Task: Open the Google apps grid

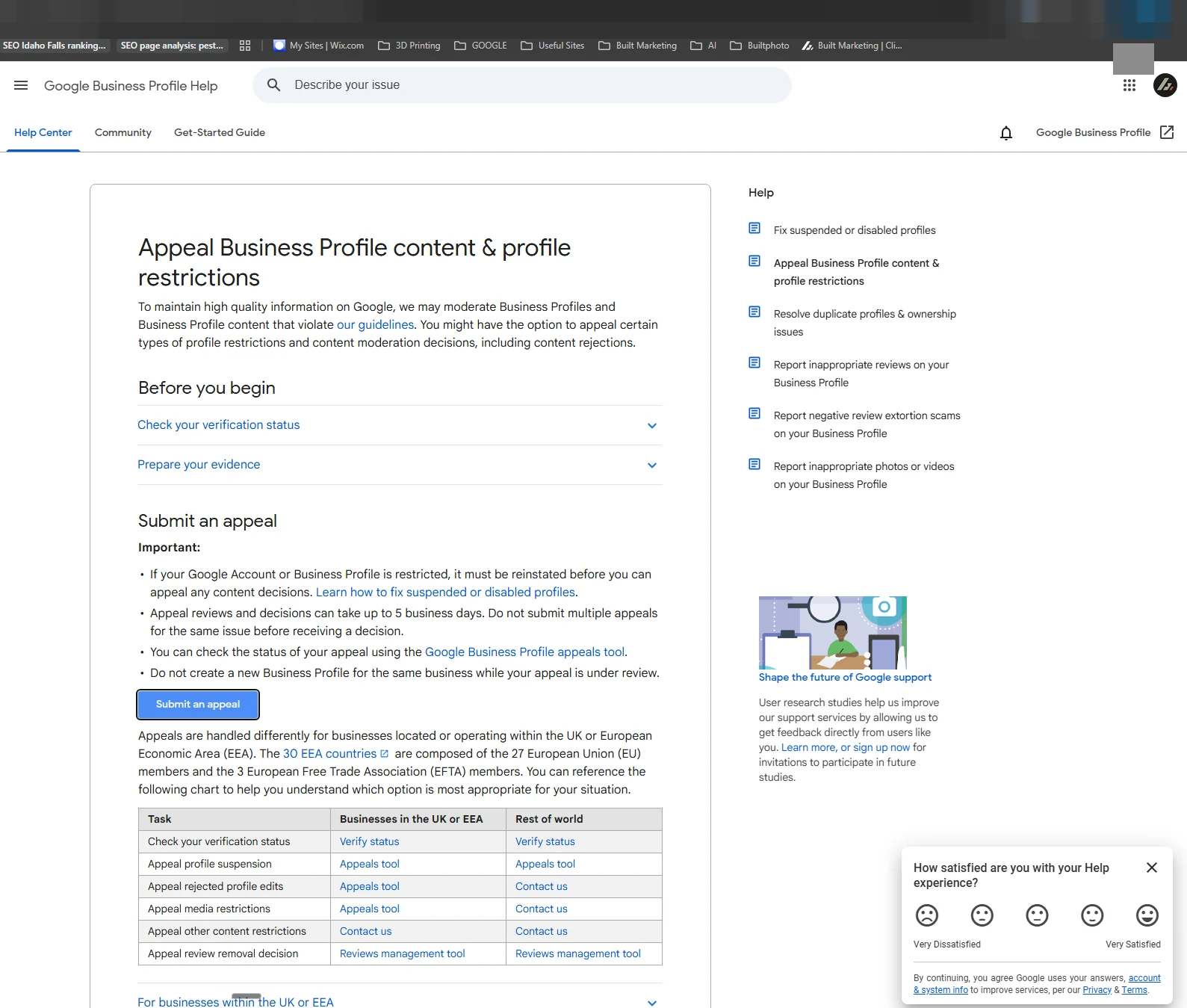Action: (x=1129, y=85)
